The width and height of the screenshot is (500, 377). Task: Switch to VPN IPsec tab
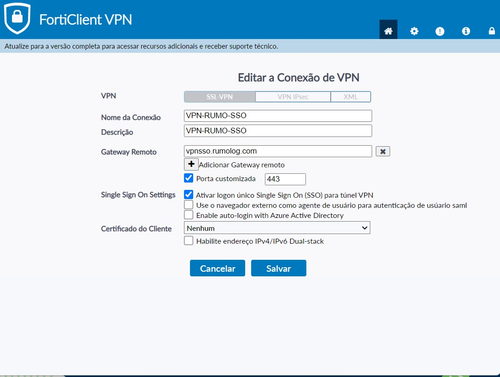click(293, 97)
